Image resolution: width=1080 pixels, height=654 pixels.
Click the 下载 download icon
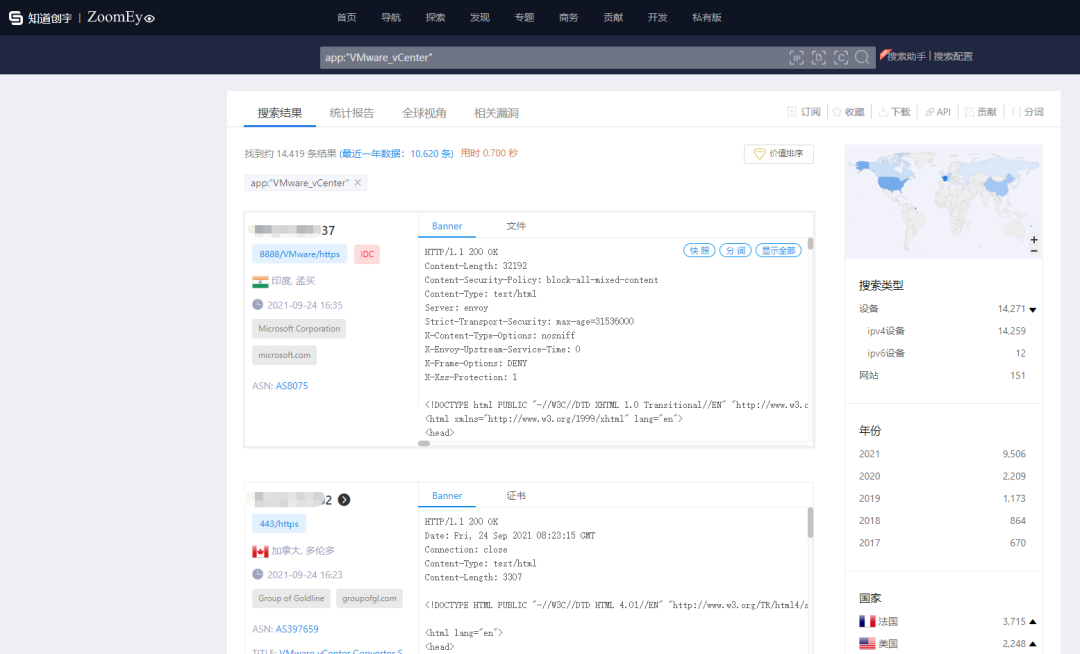click(883, 112)
